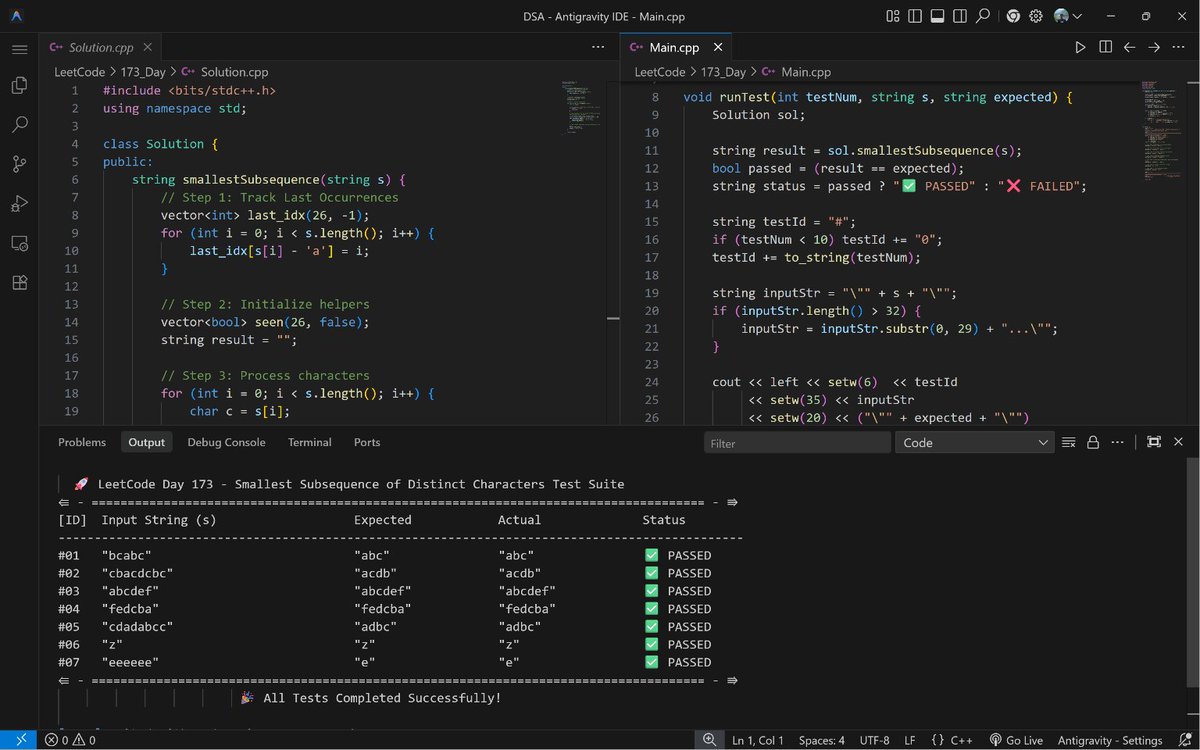Run the C++ file with play button
Viewport: 1200px width, 750px height.
pyautogui.click(x=1080, y=47)
